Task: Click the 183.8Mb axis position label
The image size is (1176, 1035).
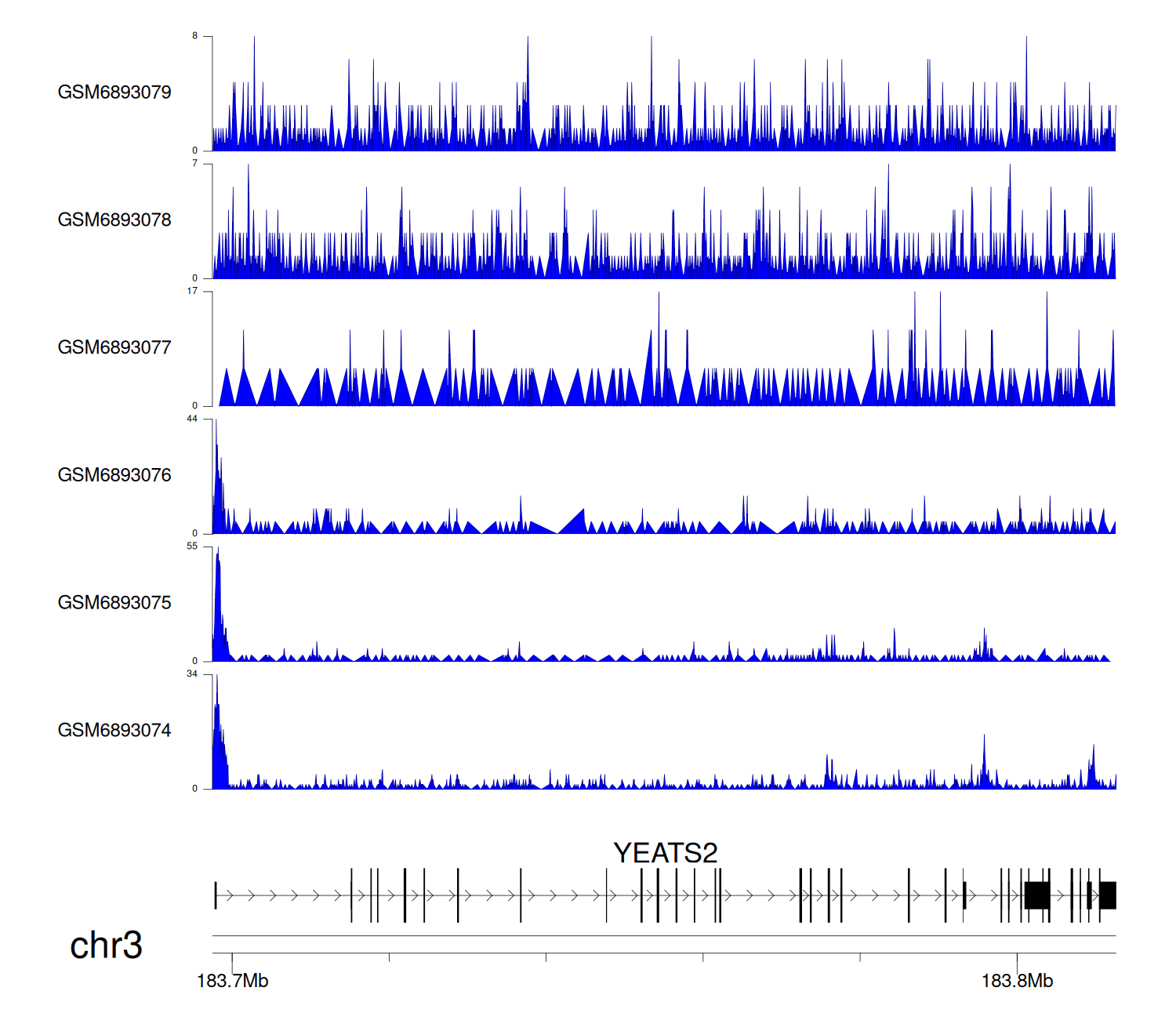Action: pyautogui.click(x=1017, y=981)
